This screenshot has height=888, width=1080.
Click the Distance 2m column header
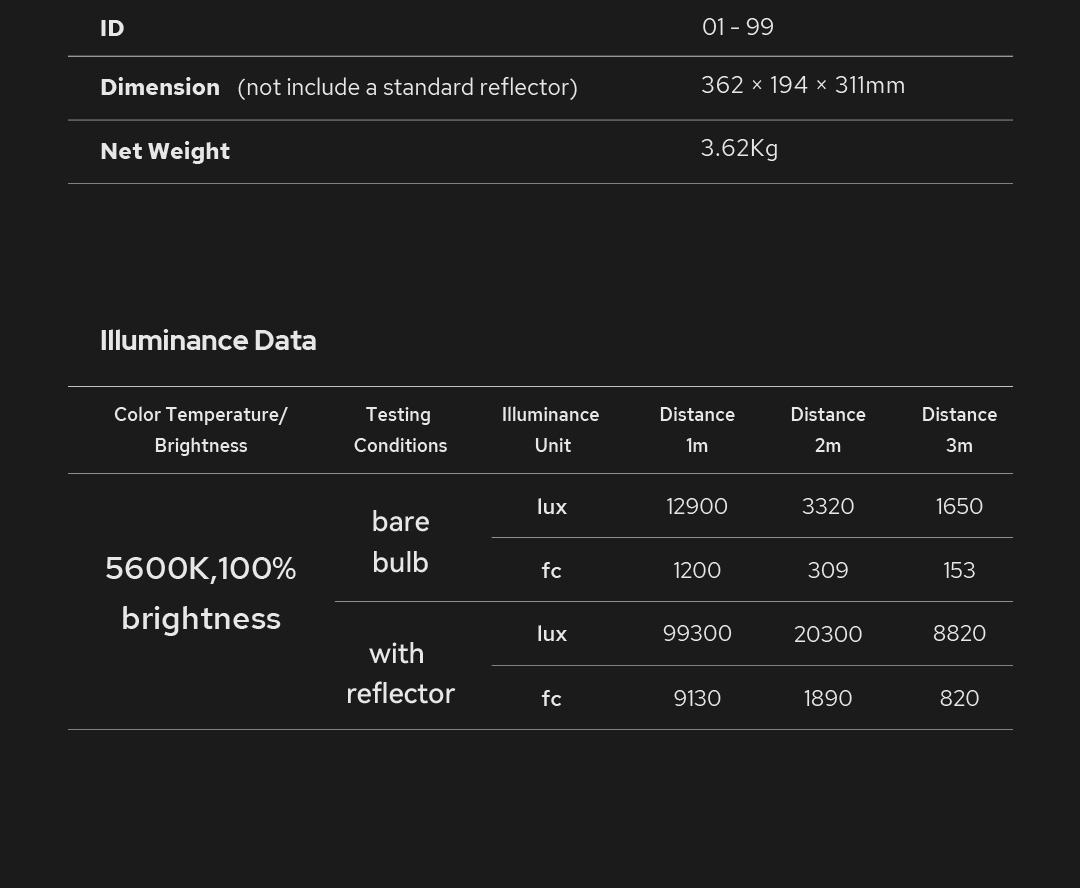point(828,430)
